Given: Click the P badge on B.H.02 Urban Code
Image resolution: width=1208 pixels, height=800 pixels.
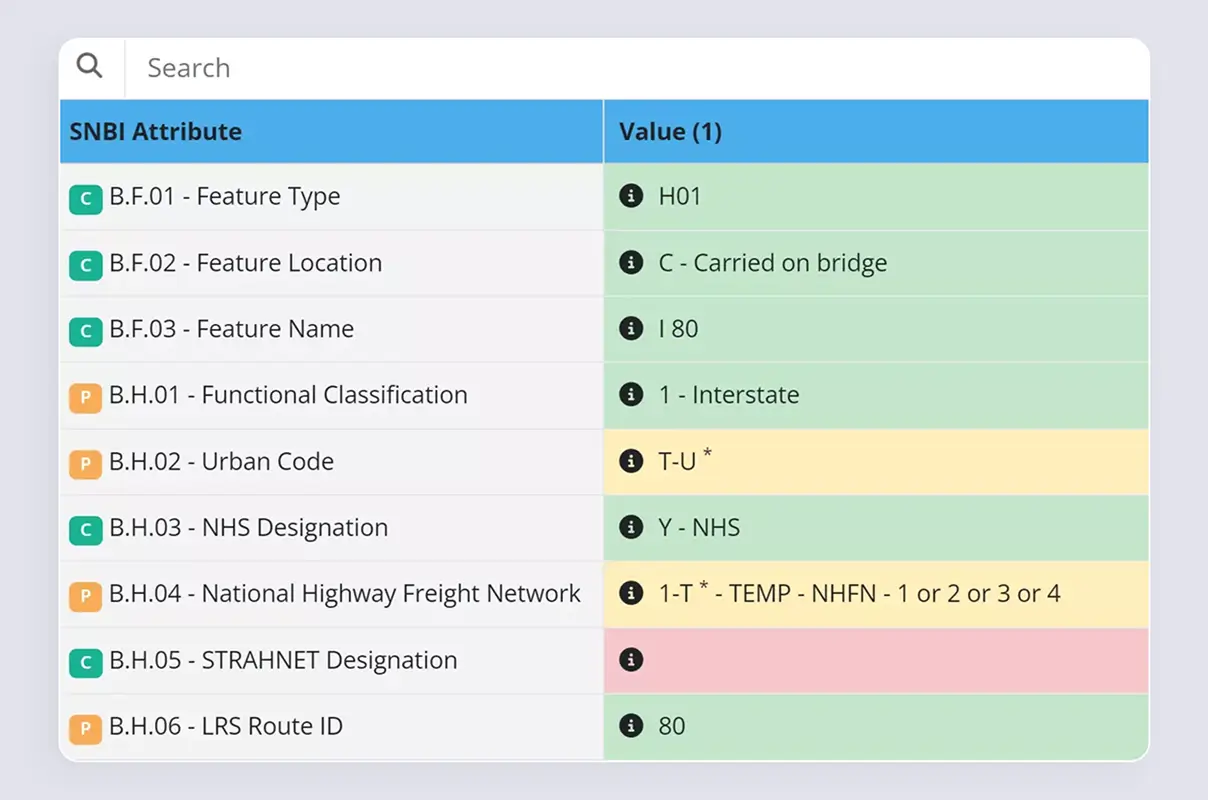Looking at the screenshot, I should pyautogui.click(x=85, y=464).
